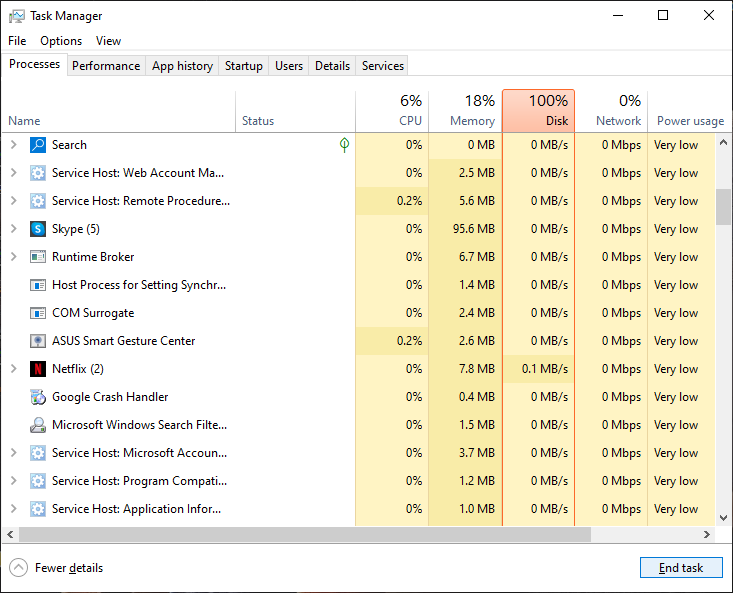This screenshot has height=593, width=733.
Task: Click the COM Surrogate icon
Action: pyautogui.click(x=38, y=313)
